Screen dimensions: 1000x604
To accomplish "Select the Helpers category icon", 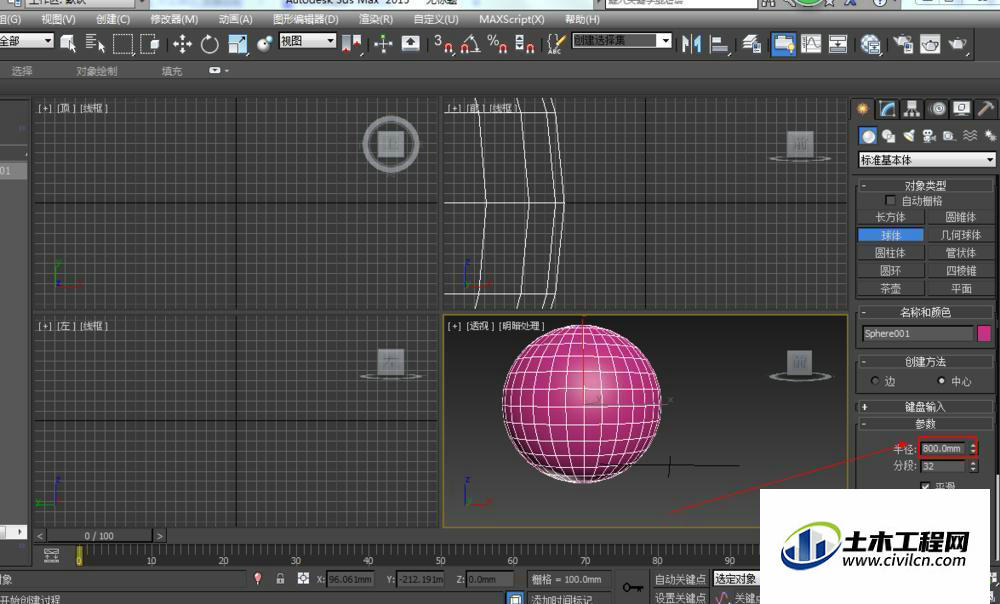I will [x=950, y=136].
